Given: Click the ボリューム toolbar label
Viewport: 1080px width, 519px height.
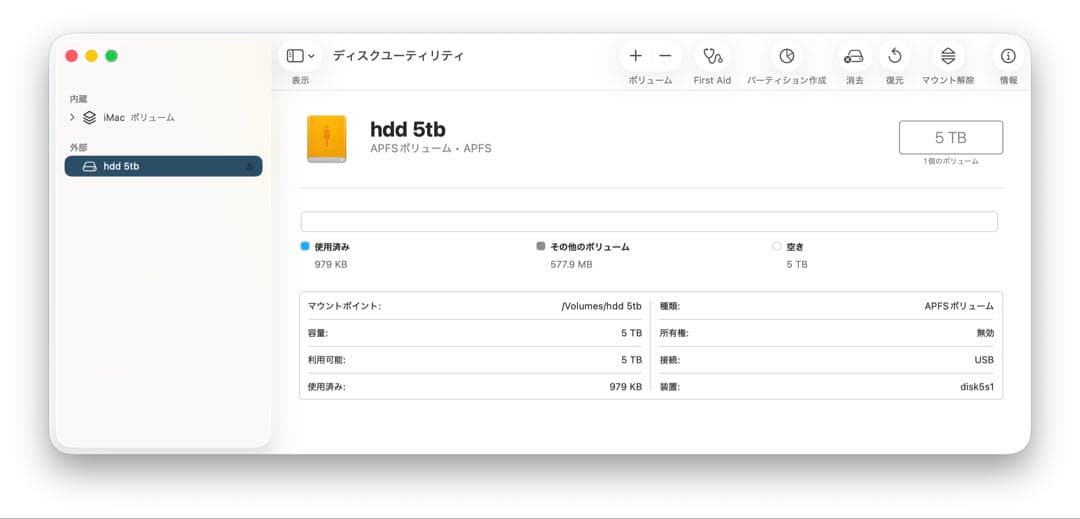Looking at the screenshot, I should [650, 81].
